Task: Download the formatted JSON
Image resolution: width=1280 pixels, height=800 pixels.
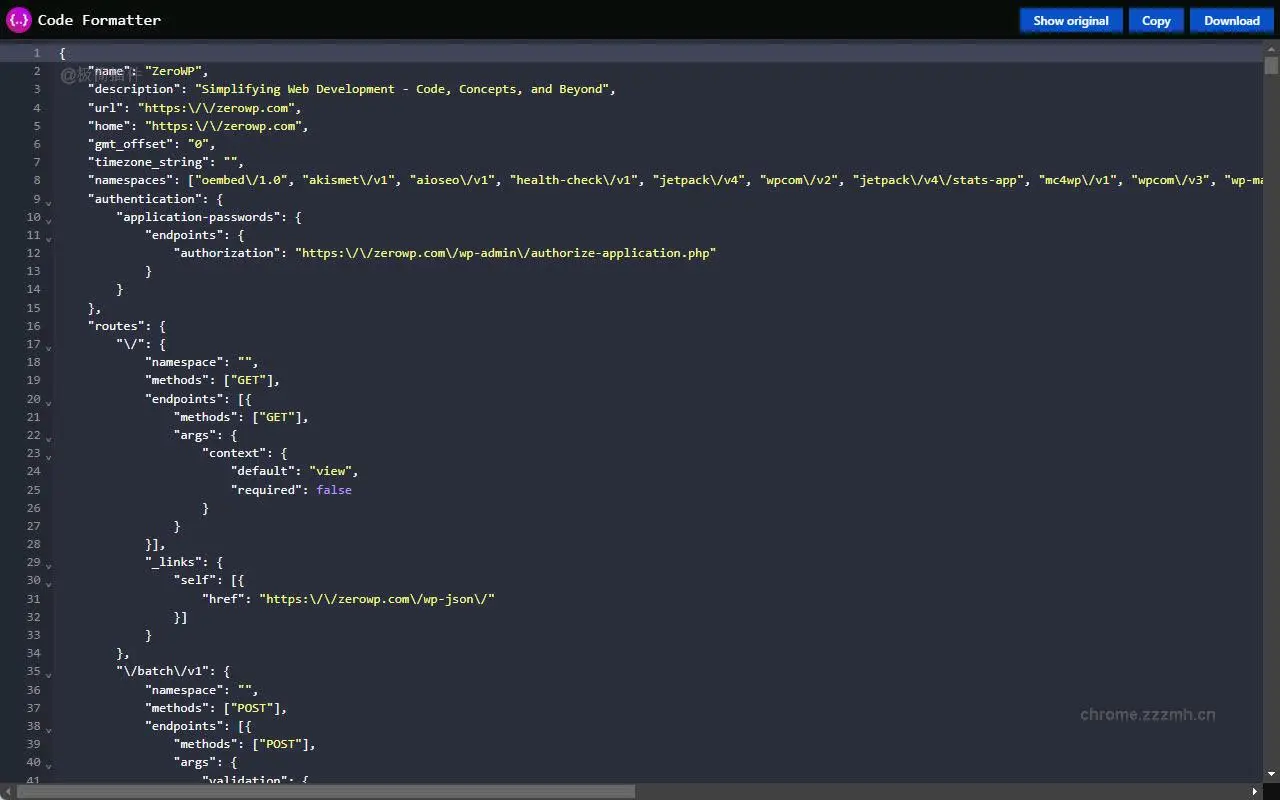Action: pyautogui.click(x=1231, y=20)
